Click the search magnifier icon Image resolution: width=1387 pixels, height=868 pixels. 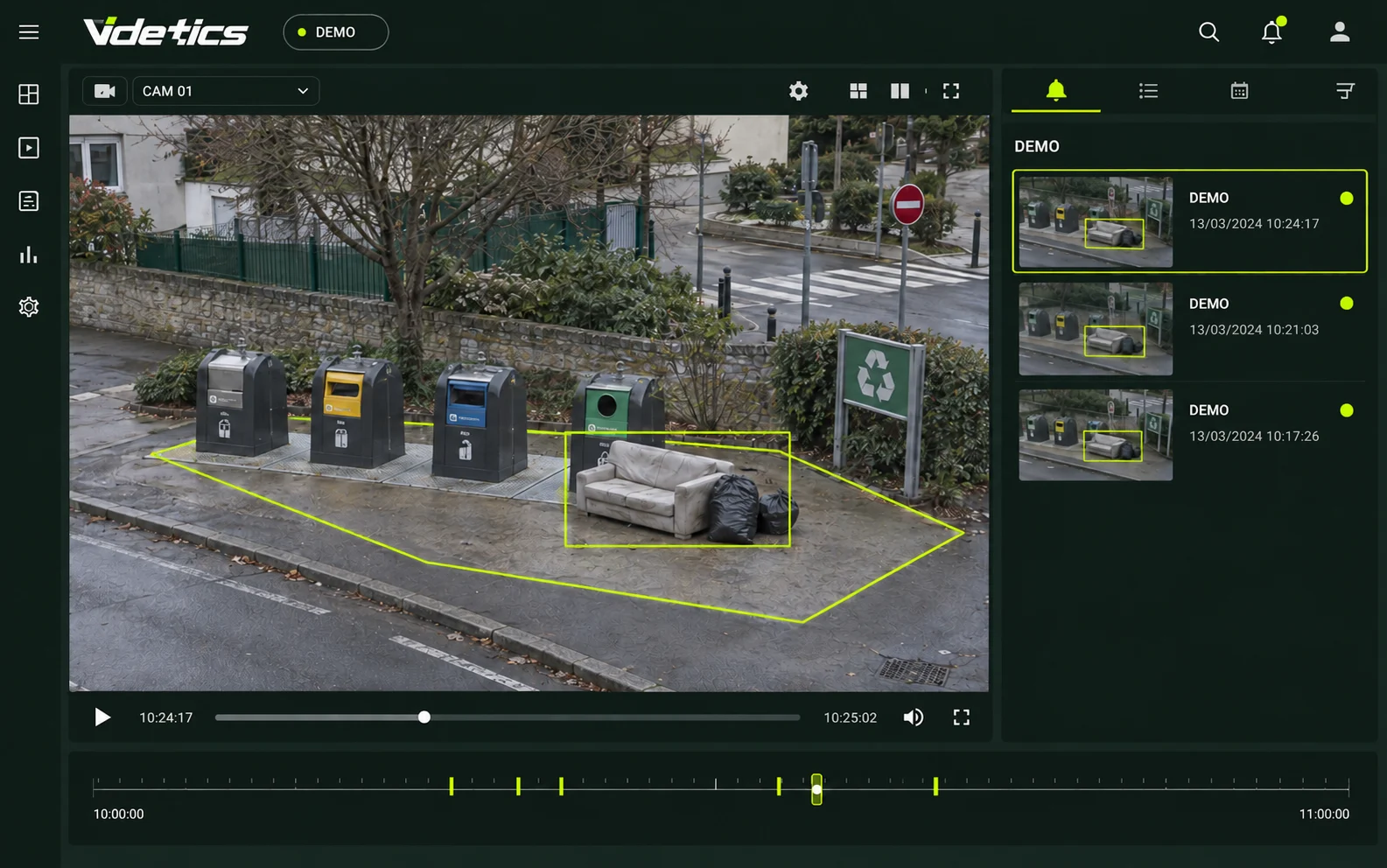tap(1208, 32)
